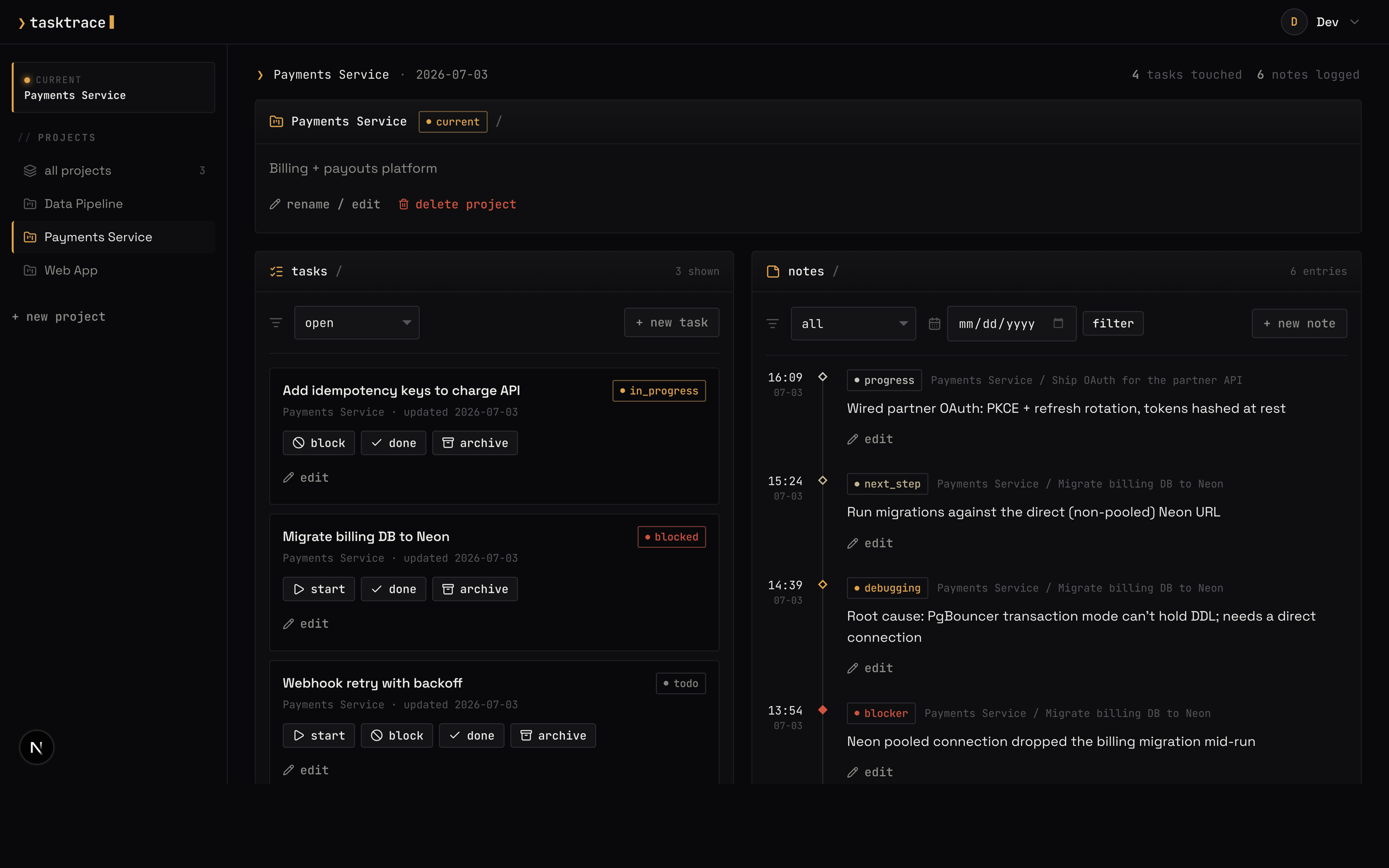
Task: Start the Webhook retry task
Action: pos(318,736)
